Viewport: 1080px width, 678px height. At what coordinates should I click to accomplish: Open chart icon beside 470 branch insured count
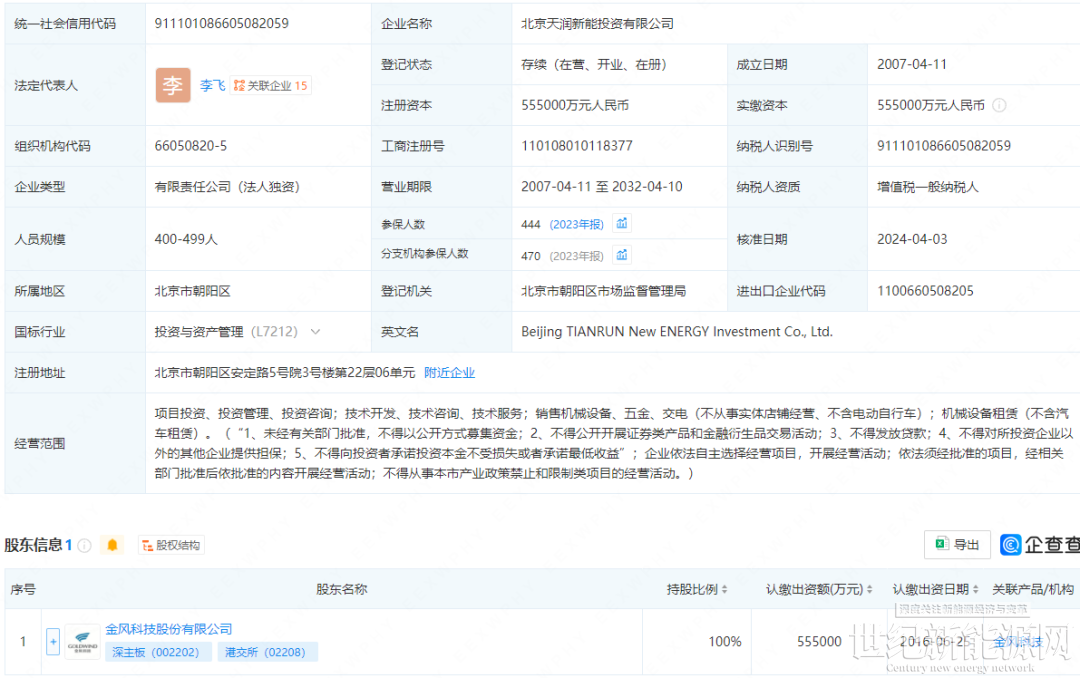[622, 254]
